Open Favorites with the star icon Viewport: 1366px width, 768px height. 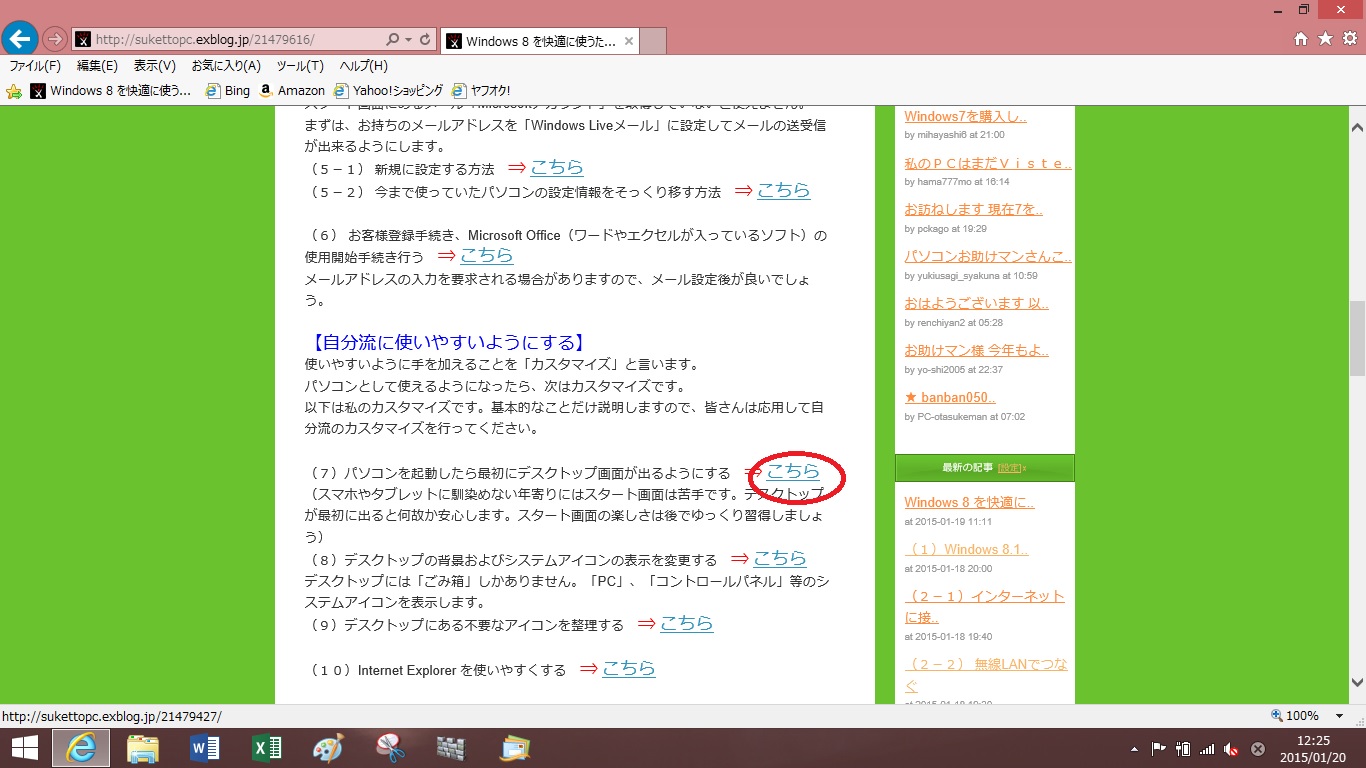click(x=1325, y=39)
